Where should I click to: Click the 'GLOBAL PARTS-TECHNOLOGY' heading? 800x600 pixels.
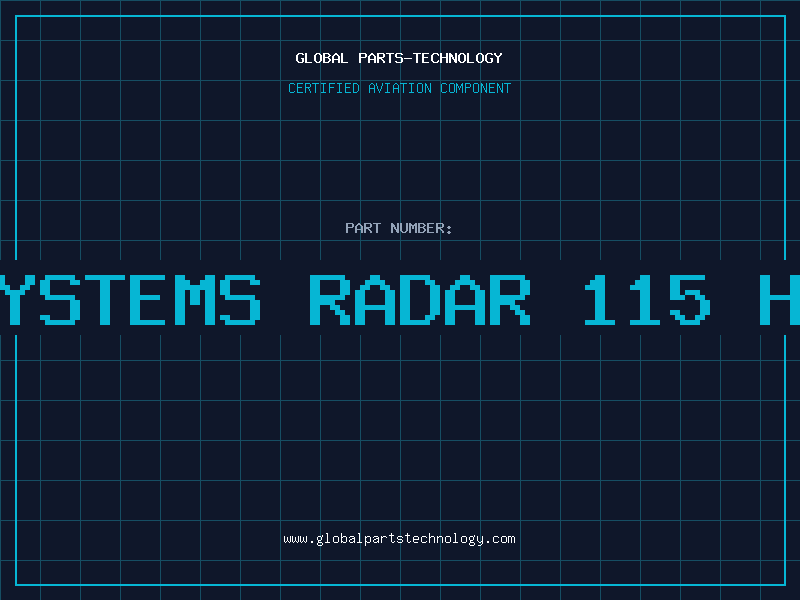tap(399, 58)
